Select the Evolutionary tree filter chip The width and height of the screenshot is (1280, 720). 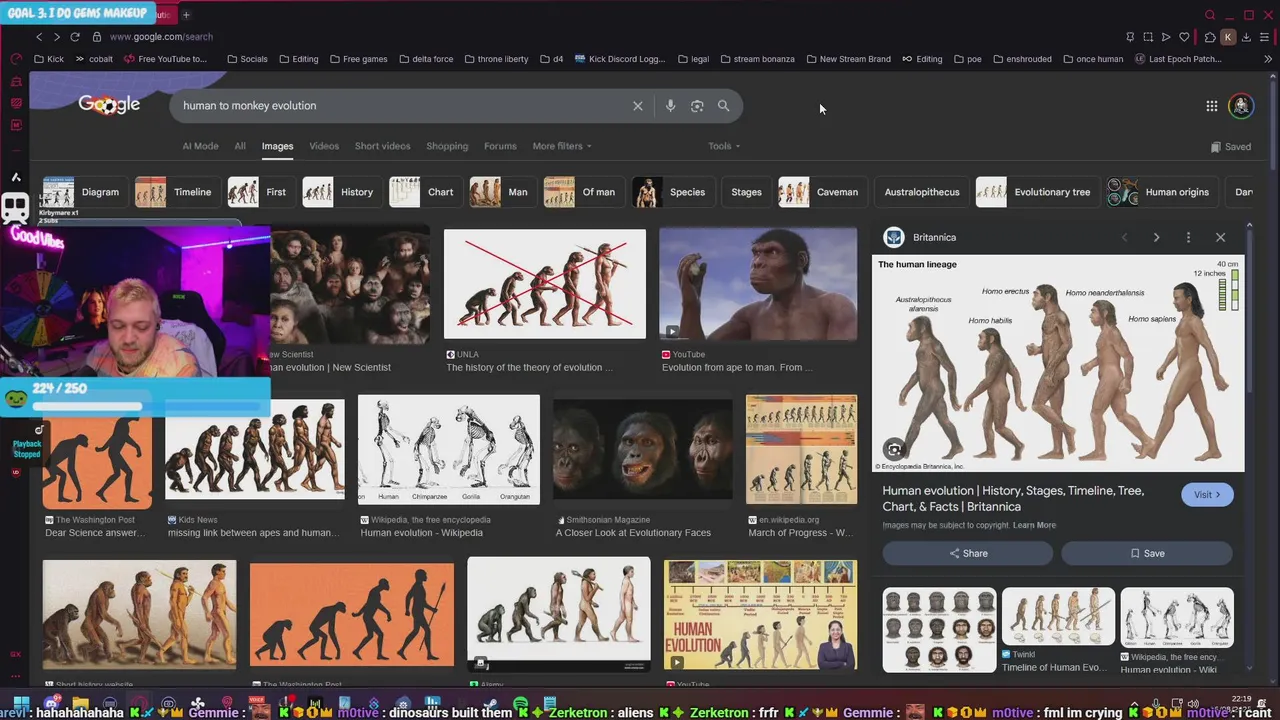[x=1037, y=192]
